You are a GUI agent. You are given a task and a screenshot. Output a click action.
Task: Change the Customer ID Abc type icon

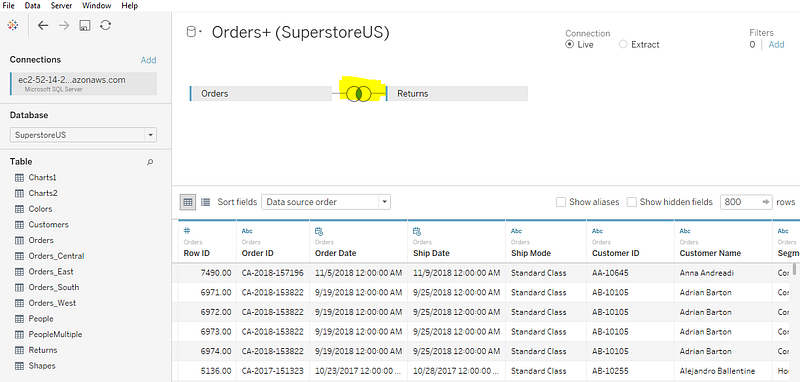597,231
